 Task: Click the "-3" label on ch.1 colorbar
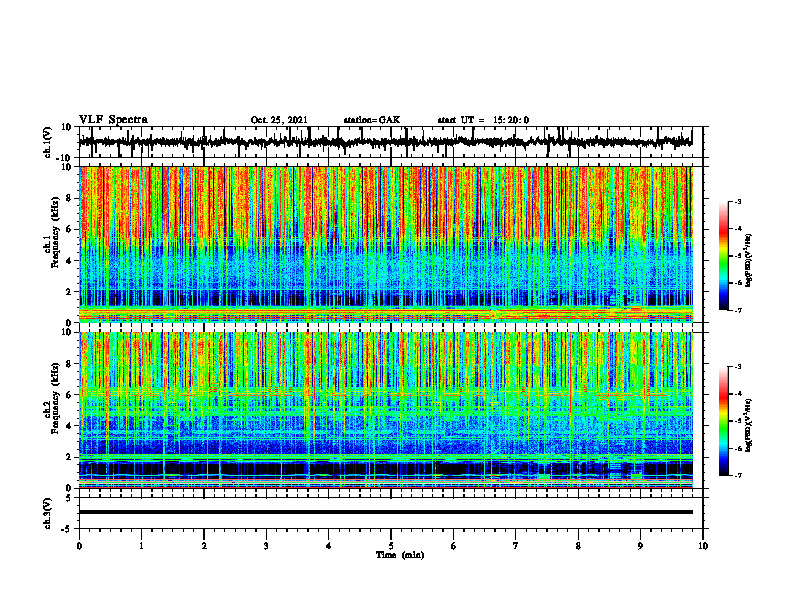[737, 202]
